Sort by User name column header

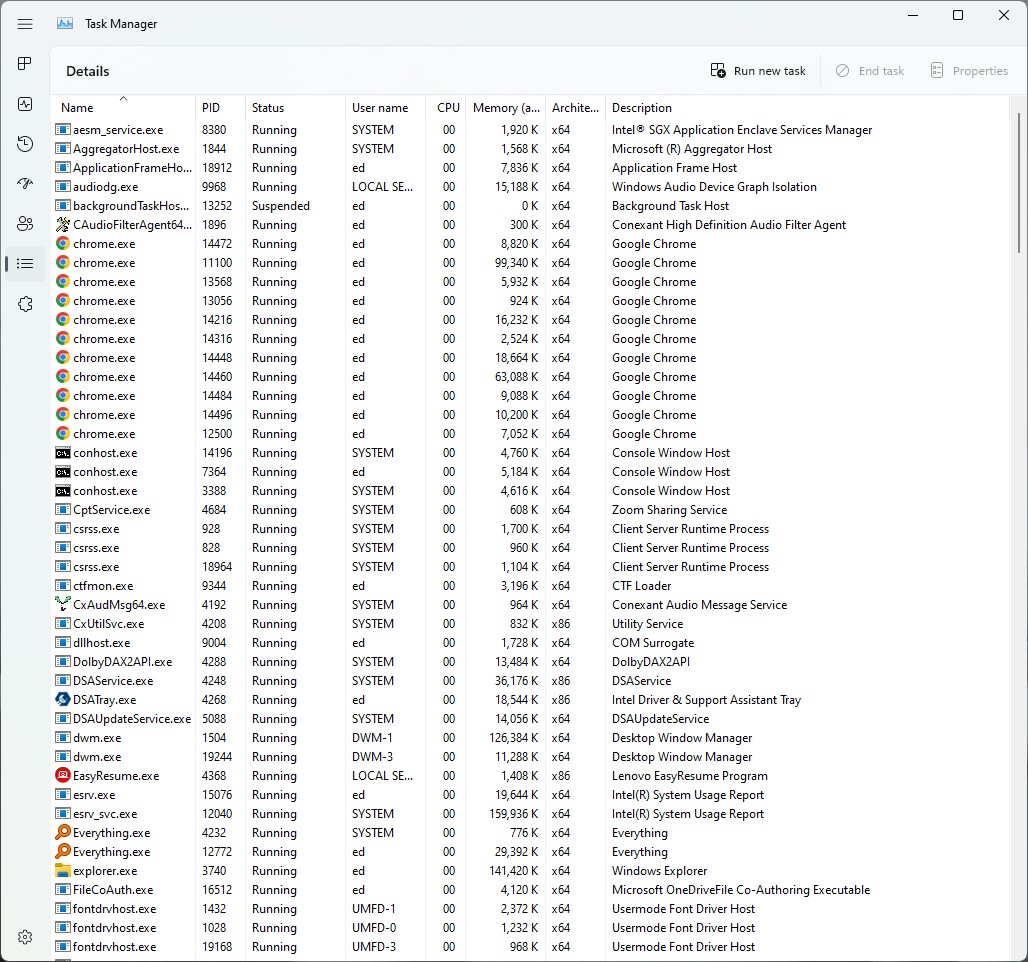click(x=386, y=108)
